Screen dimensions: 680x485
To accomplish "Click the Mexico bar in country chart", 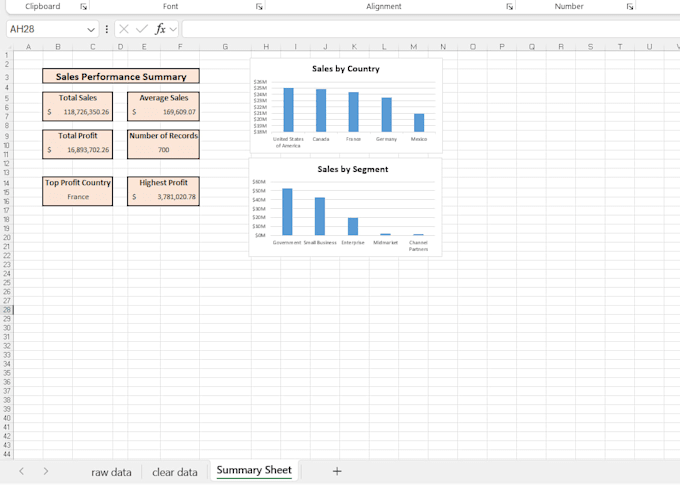I will [x=419, y=123].
